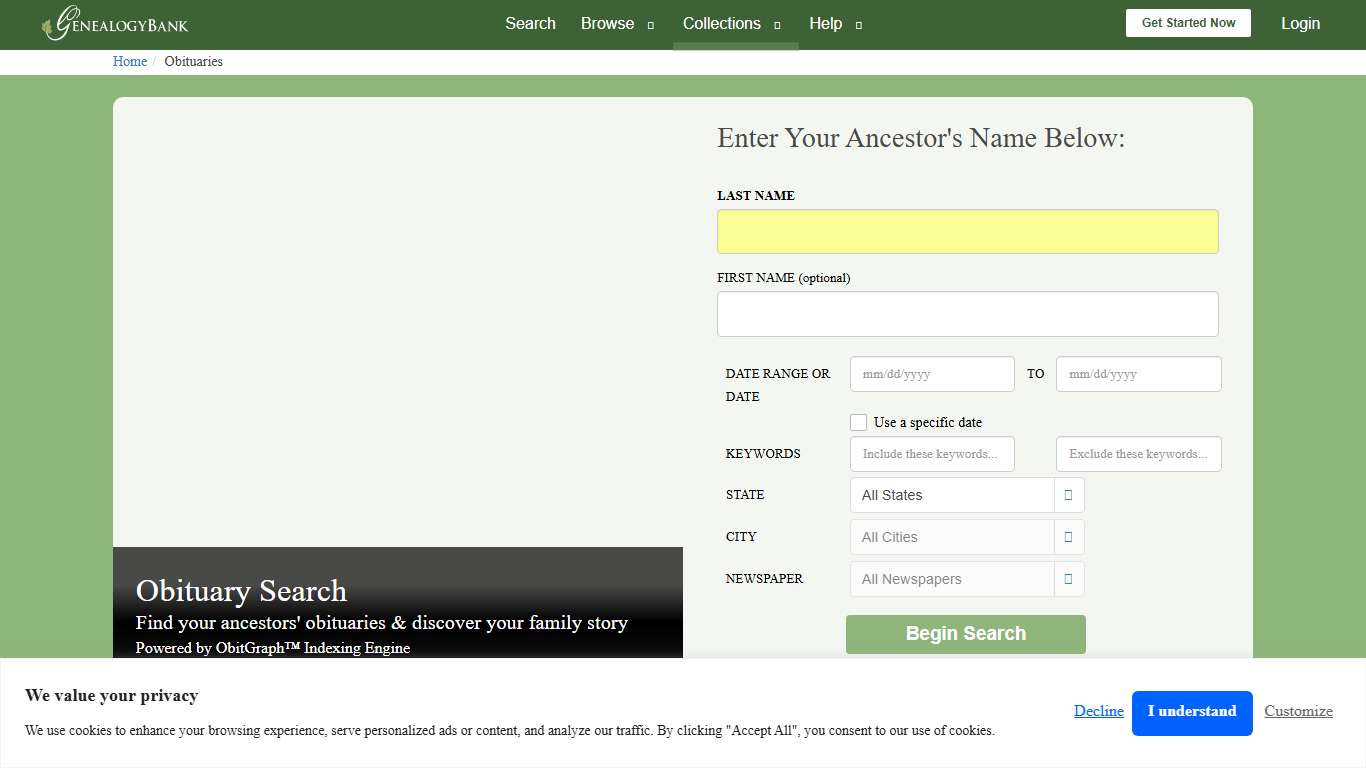Open the Login link
Viewport: 1366px width, 768px height.
click(x=1300, y=23)
